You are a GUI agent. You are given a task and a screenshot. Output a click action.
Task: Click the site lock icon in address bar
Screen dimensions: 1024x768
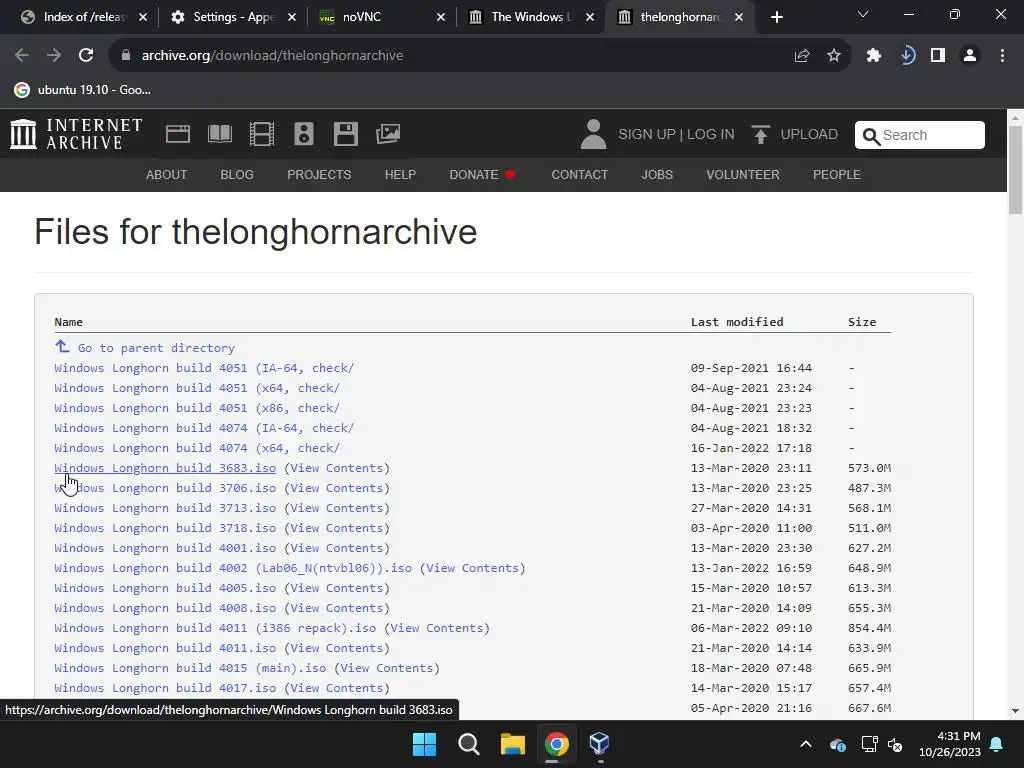[x=126, y=56]
